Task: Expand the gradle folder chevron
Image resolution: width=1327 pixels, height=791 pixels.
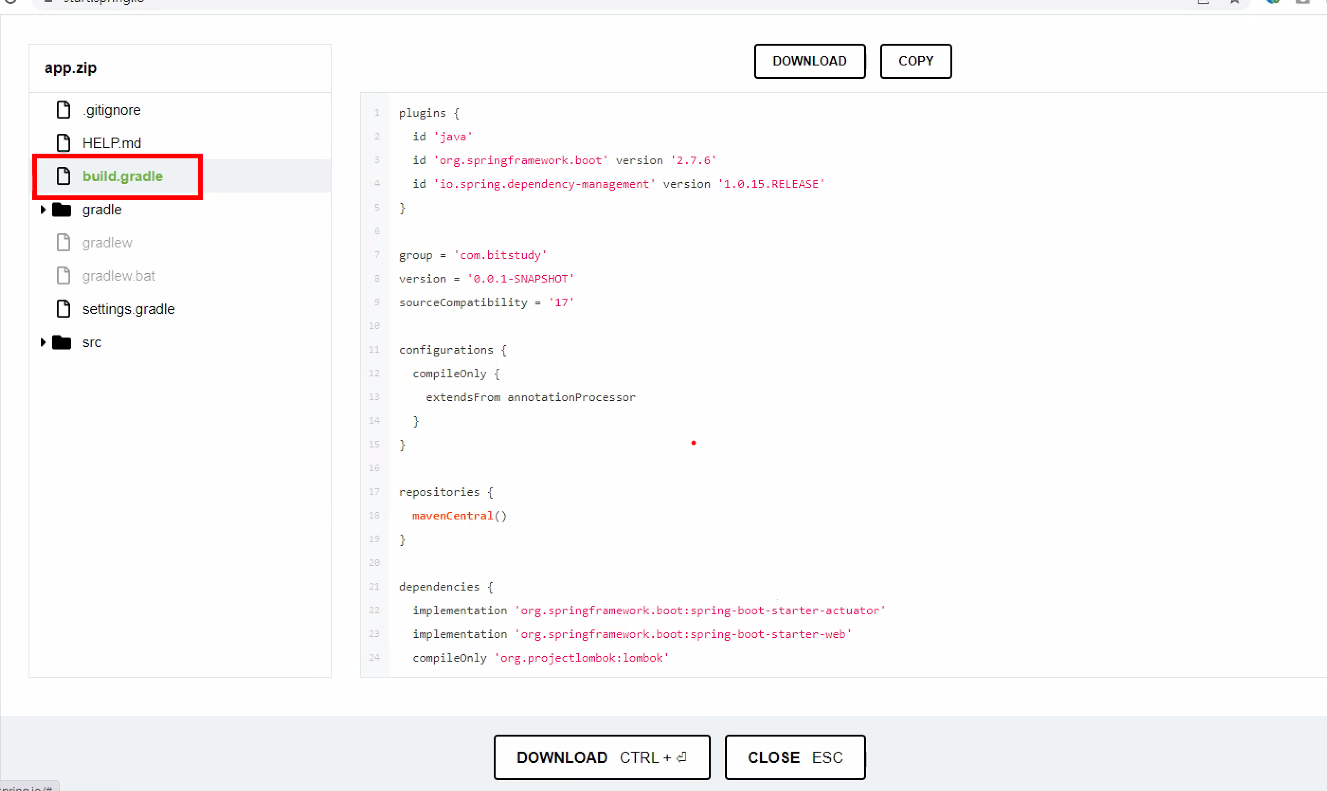Action: pos(44,209)
